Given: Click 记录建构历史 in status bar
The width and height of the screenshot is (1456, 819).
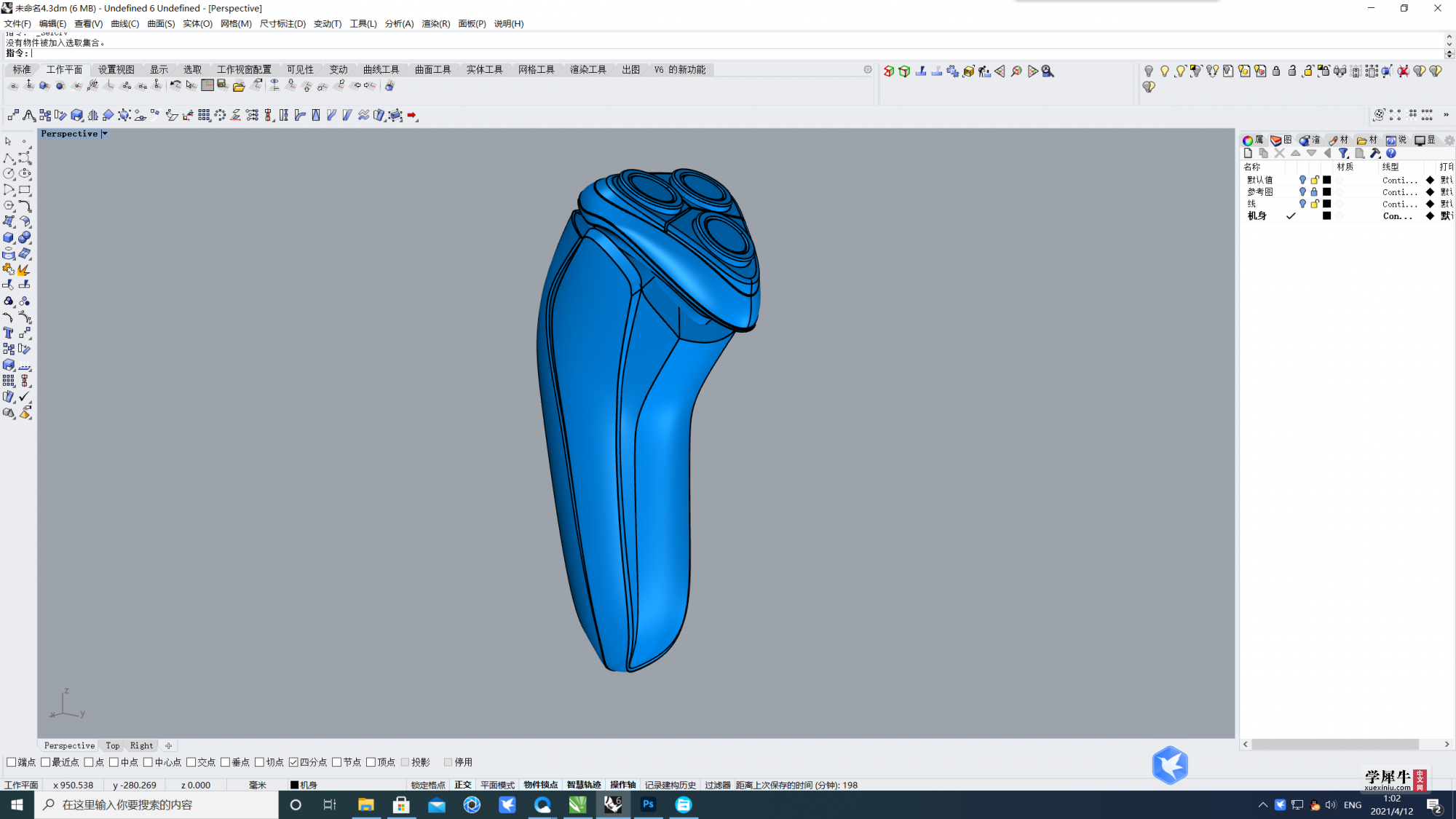Looking at the screenshot, I should coord(670,785).
